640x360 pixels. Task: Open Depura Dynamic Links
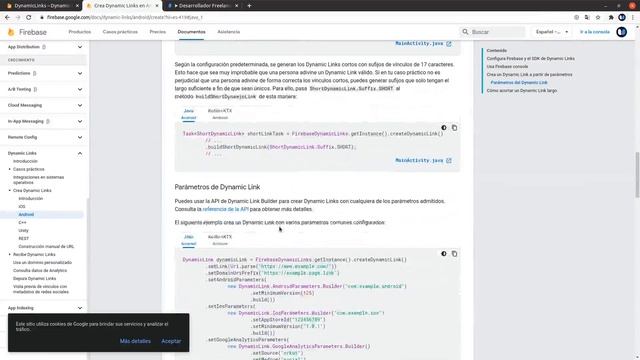34,278
